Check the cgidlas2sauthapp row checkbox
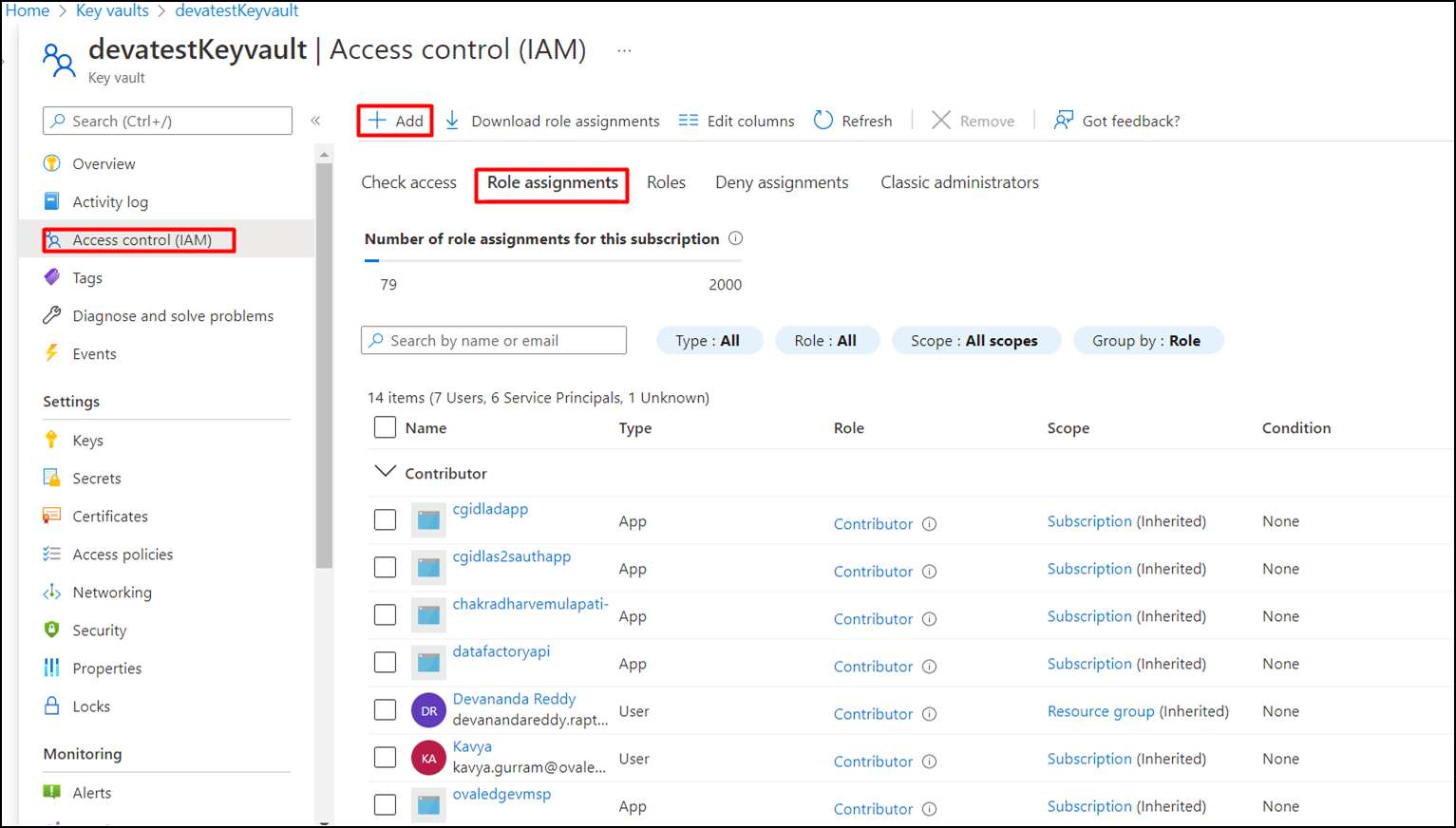The width and height of the screenshot is (1456, 828). click(385, 568)
